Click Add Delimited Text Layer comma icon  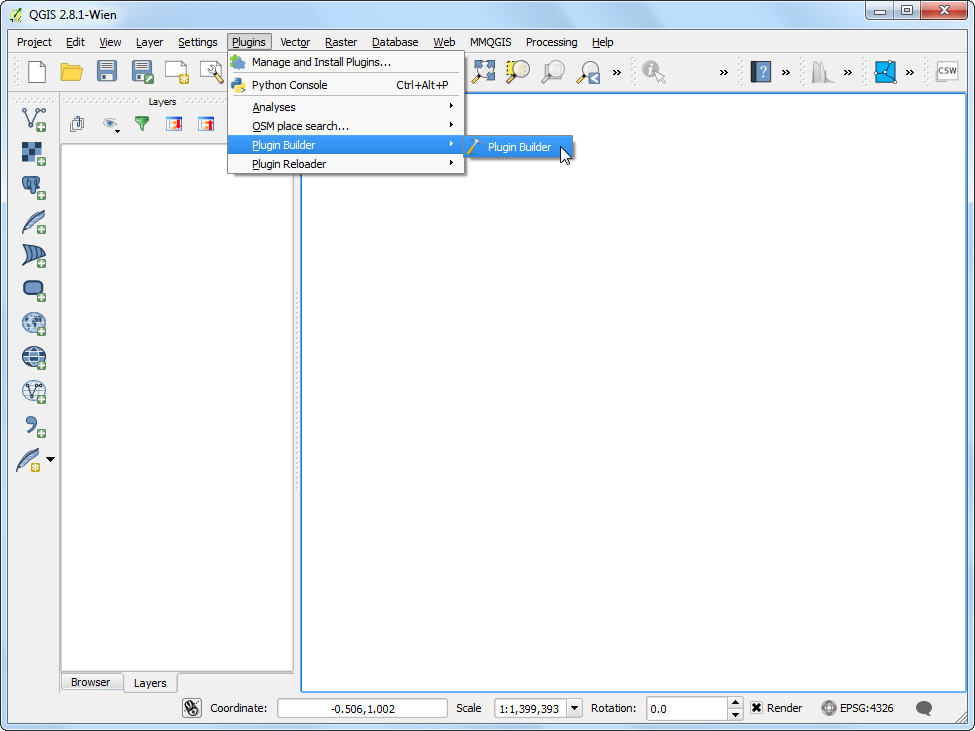point(34,426)
